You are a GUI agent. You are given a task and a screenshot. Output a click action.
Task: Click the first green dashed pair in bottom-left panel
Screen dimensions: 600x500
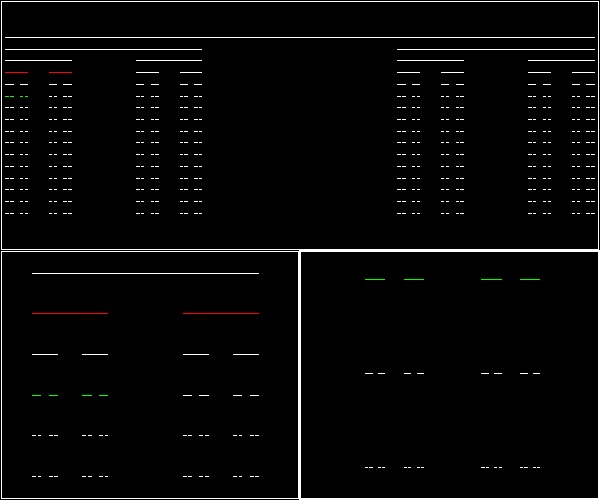[x=45, y=395]
